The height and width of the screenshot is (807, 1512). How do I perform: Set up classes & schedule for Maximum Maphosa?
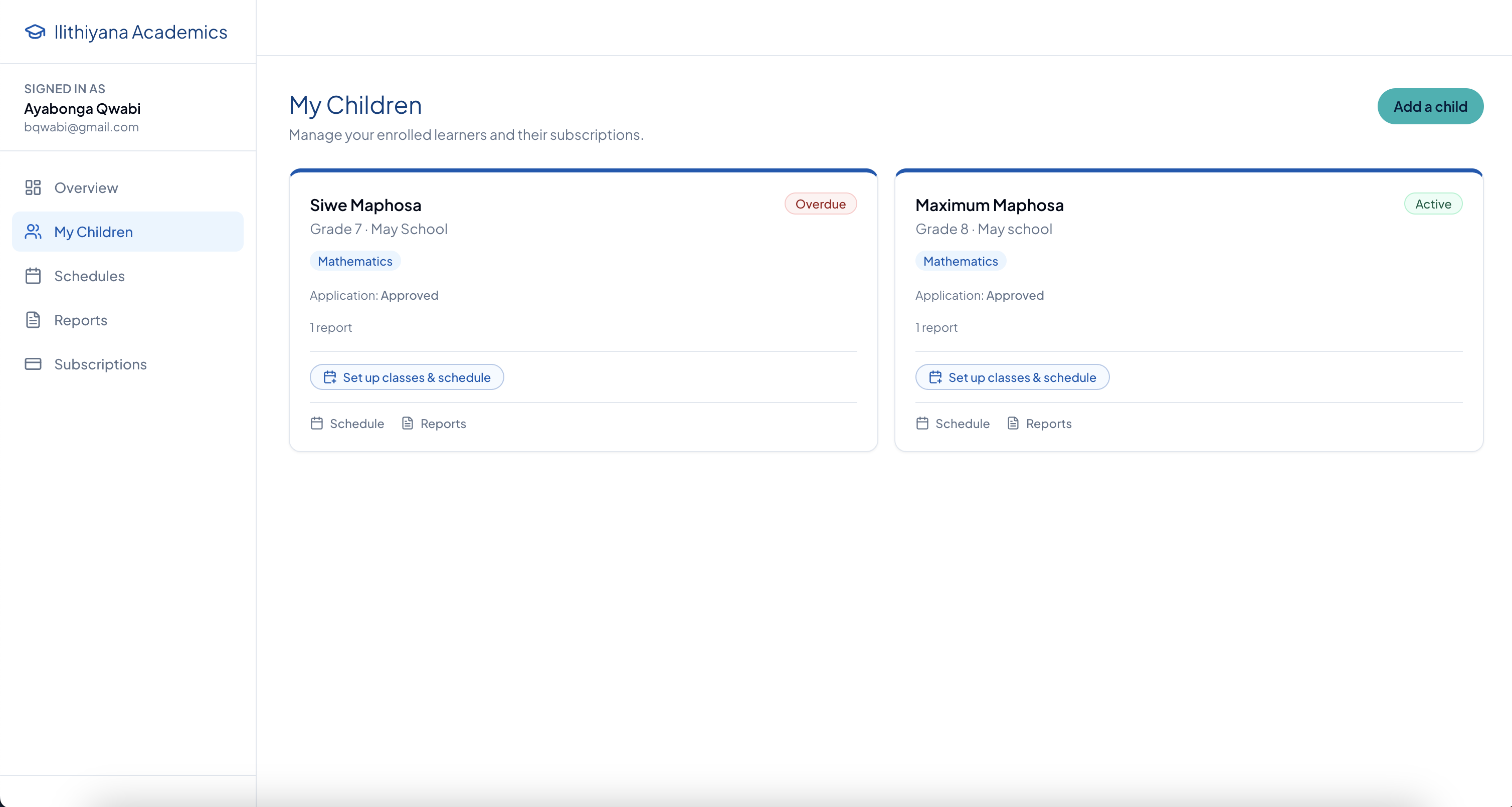pos(1012,377)
